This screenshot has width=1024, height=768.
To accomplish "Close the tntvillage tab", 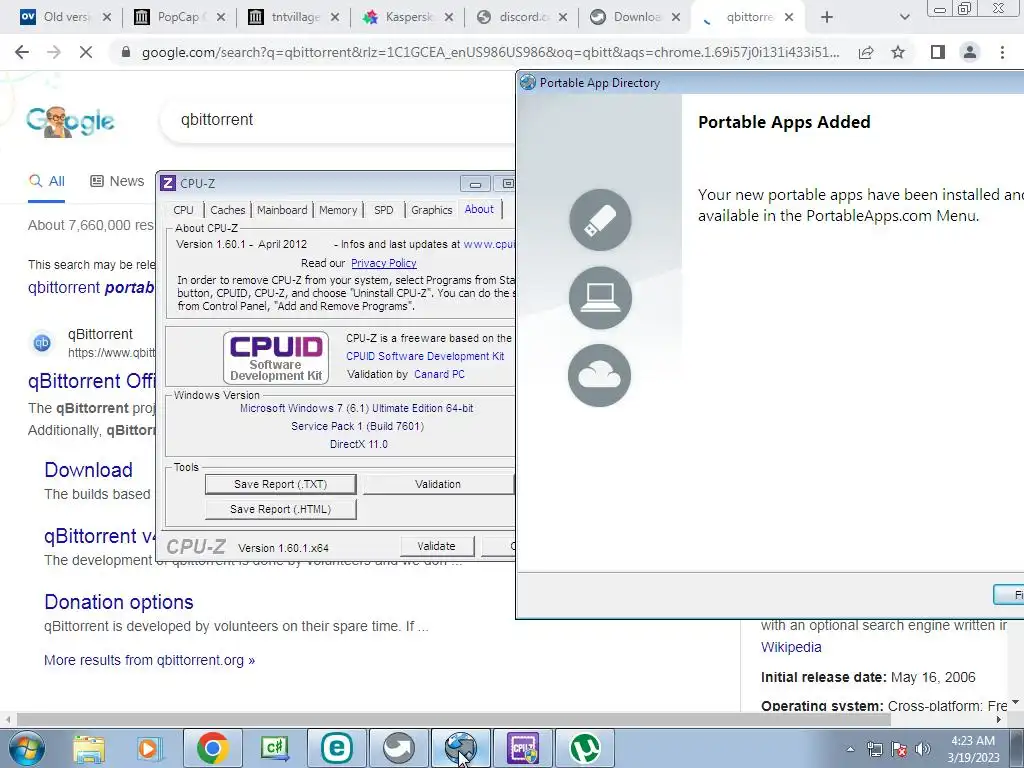I will click(335, 17).
